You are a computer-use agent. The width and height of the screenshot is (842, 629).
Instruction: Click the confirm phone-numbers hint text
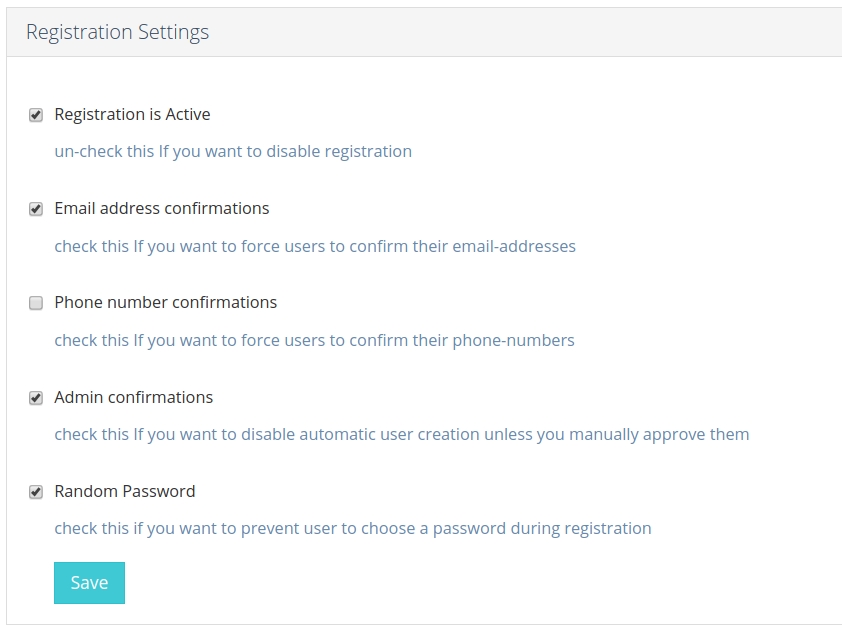pyautogui.click(x=314, y=340)
